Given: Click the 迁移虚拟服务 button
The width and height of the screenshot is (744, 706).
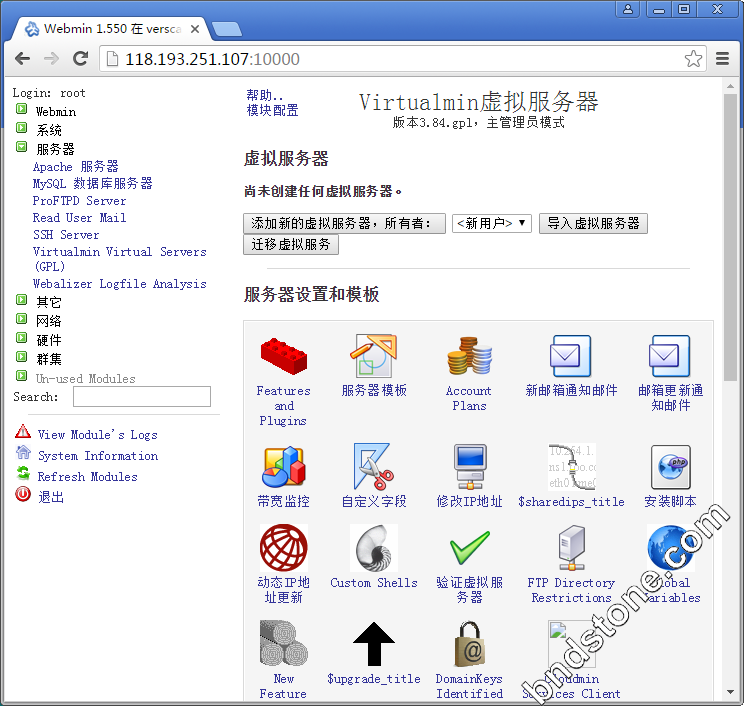Looking at the screenshot, I should pyautogui.click(x=291, y=244).
